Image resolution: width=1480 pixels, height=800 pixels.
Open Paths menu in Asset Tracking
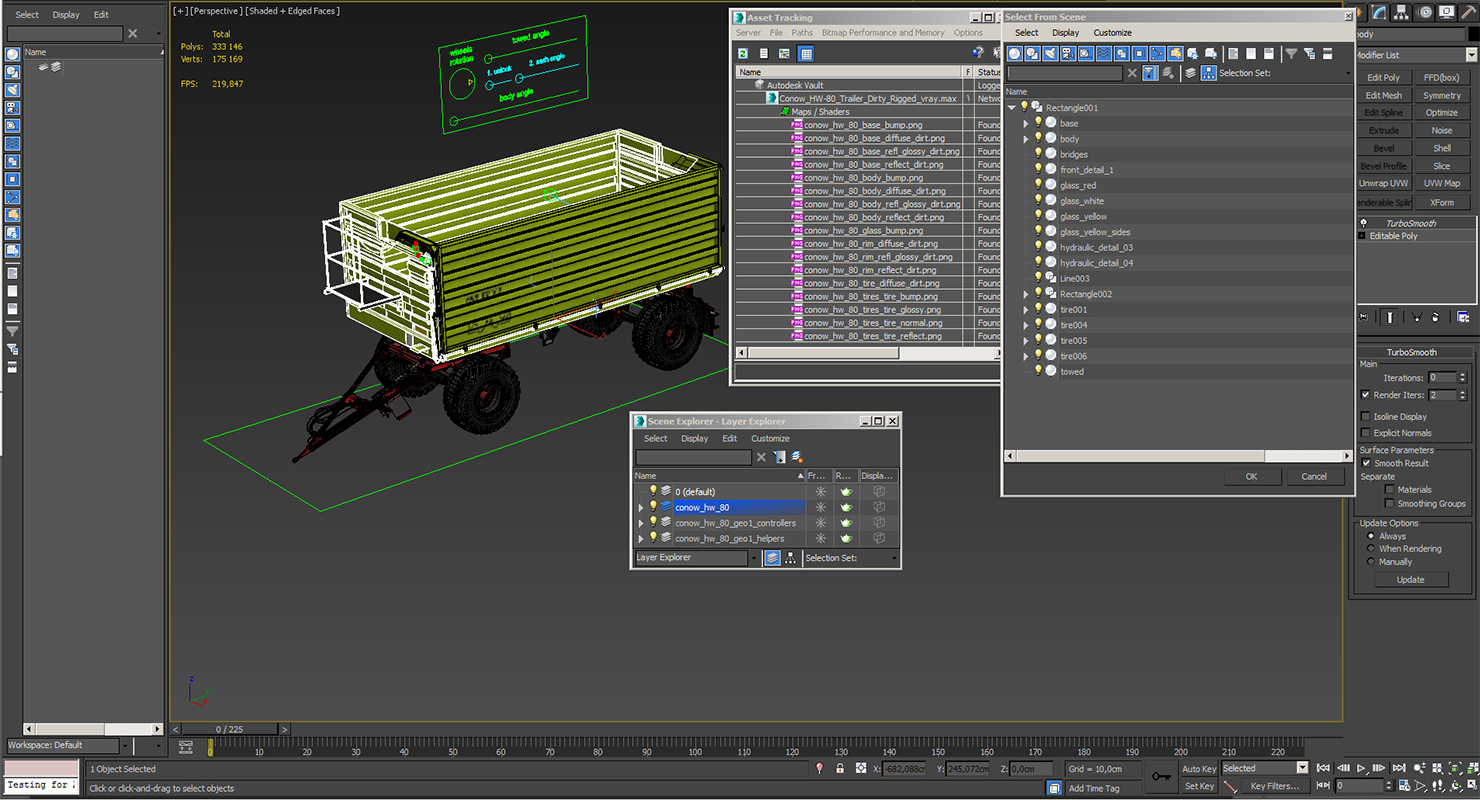tap(802, 33)
